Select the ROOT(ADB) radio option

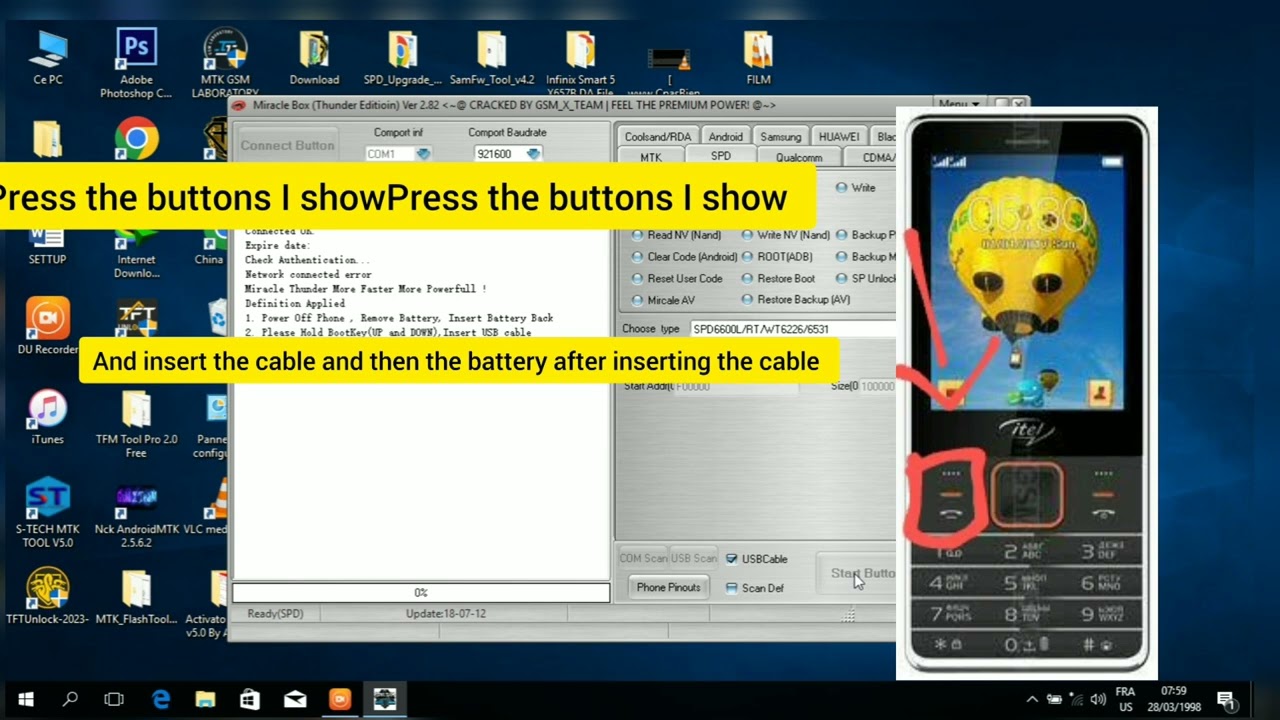tap(777, 257)
